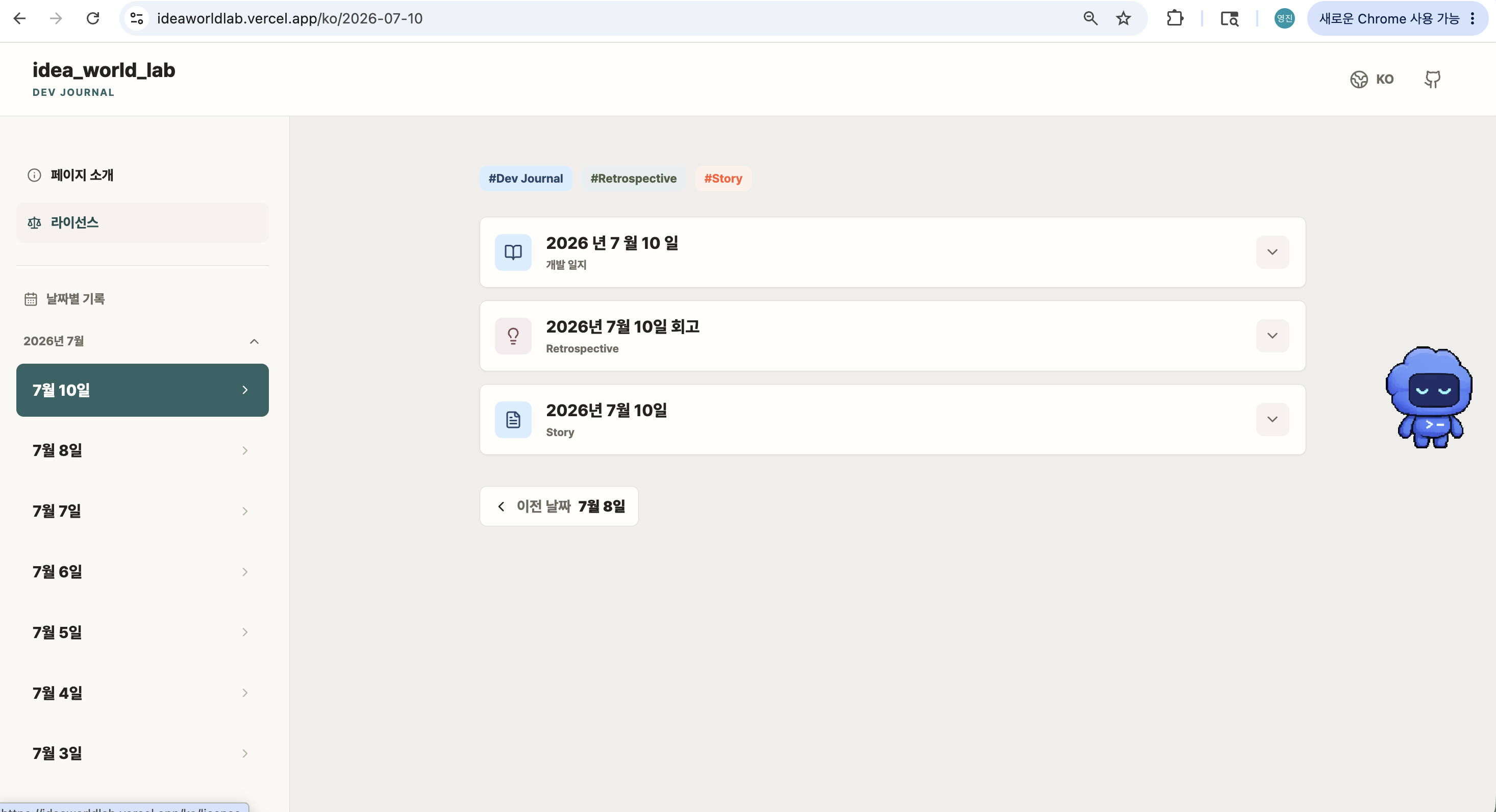Click the DEV JOURNAL subtitle
Image resolution: width=1496 pixels, height=812 pixels.
pos(73,92)
